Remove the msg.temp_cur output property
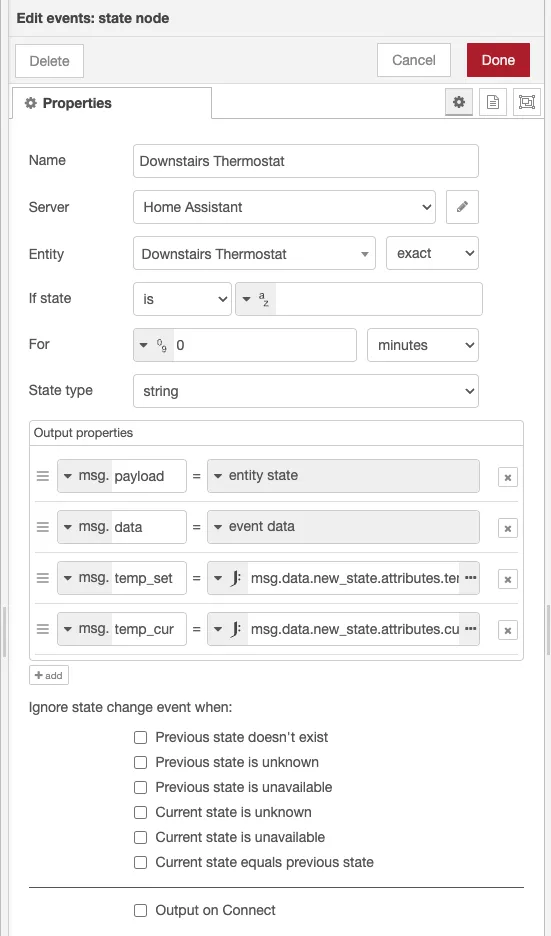The image size is (551, 936). click(507, 630)
